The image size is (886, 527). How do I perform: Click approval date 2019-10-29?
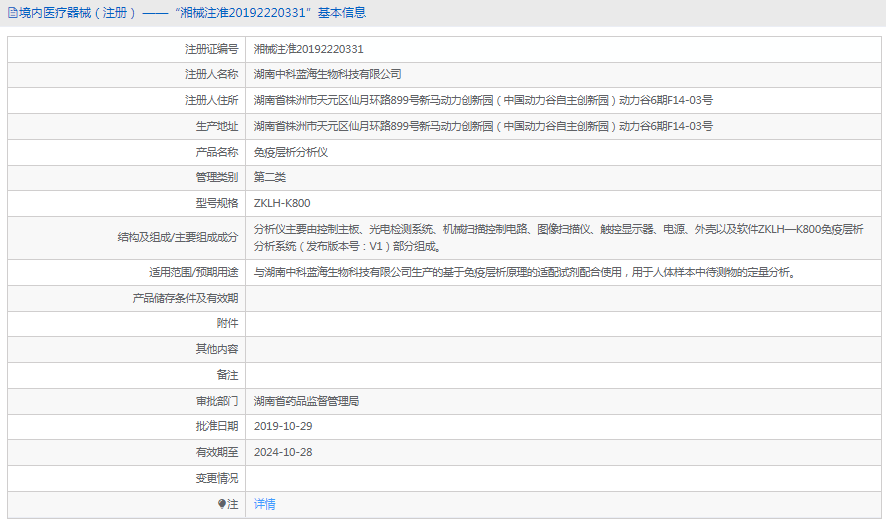coord(283,426)
